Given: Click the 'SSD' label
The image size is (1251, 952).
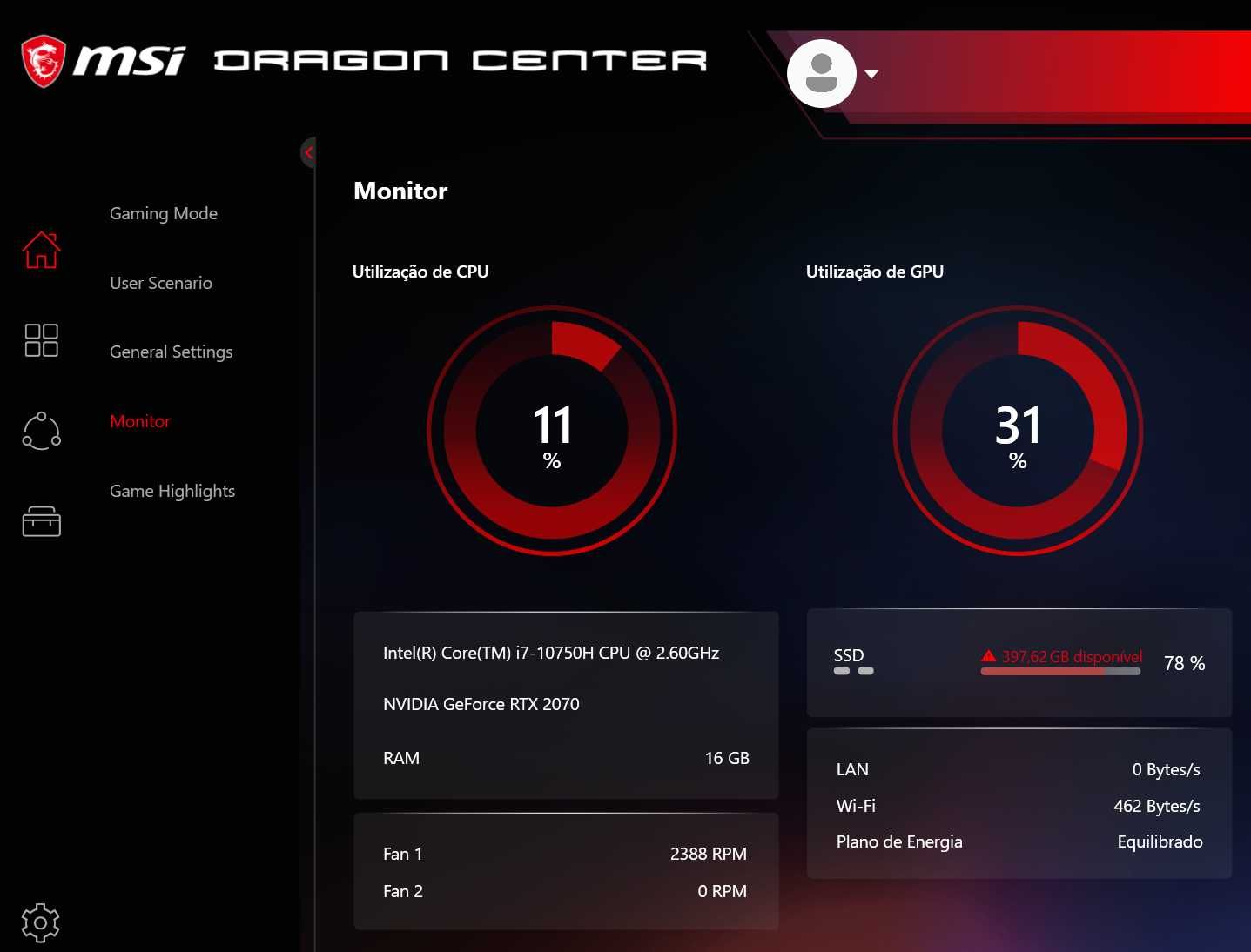Looking at the screenshot, I should [849, 655].
